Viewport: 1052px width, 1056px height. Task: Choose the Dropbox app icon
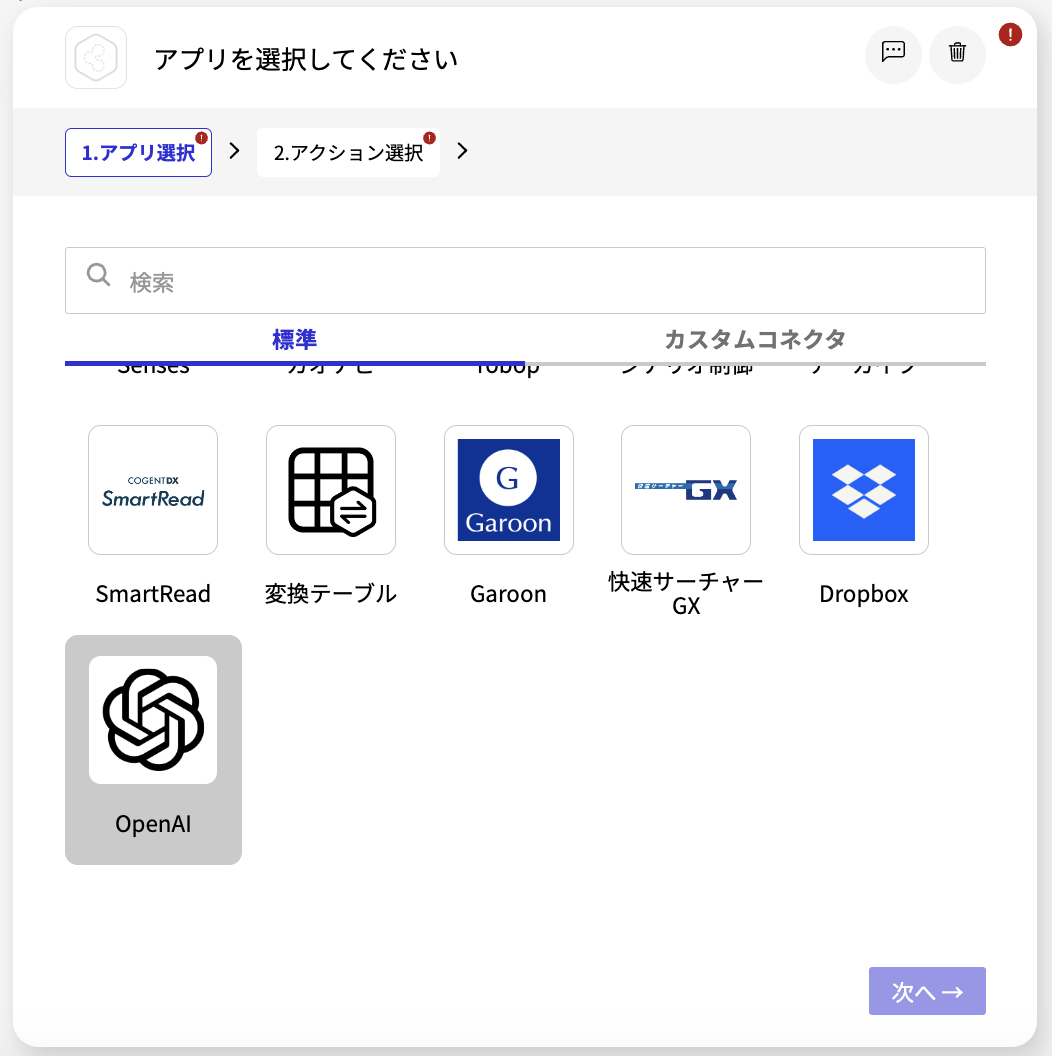pos(863,490)
